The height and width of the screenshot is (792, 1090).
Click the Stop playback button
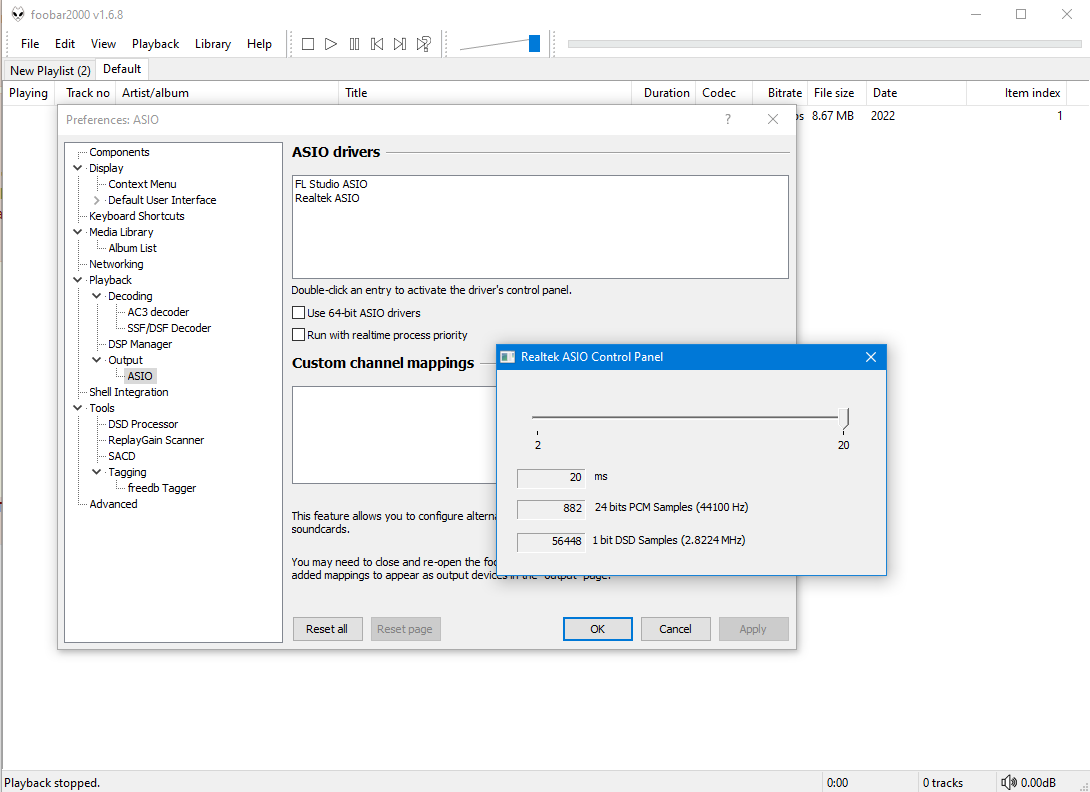(x=308, y=44)
